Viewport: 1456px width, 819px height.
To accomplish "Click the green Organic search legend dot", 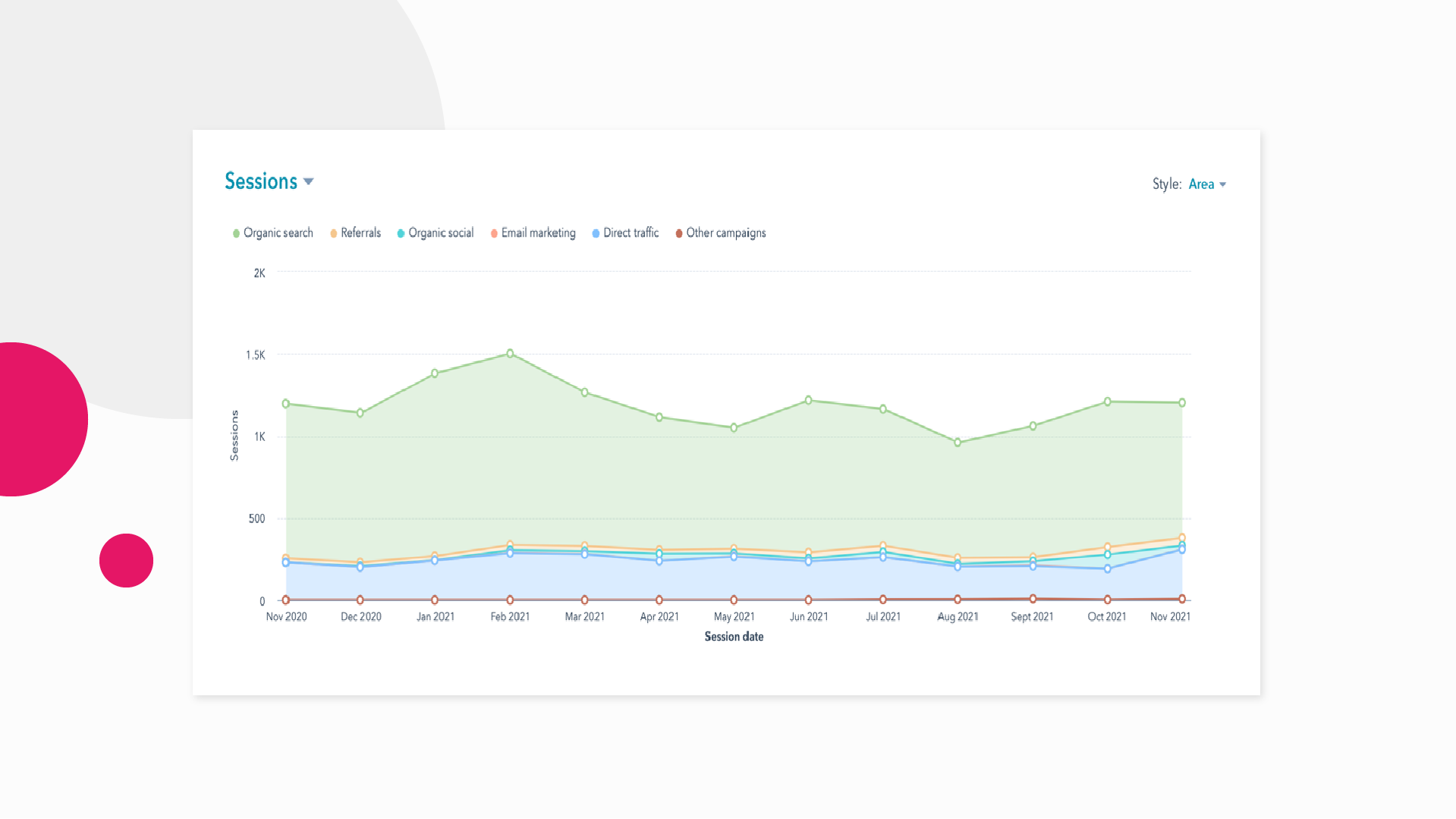I will coord(236,234).
